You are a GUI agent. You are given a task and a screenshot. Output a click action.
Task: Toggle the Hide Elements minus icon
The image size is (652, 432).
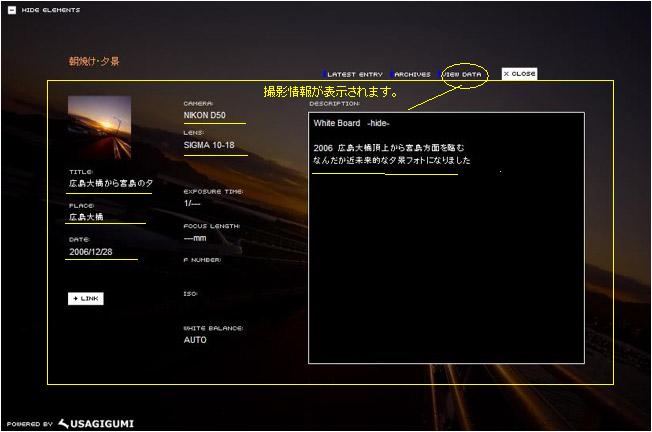click(x=12, y=10)
